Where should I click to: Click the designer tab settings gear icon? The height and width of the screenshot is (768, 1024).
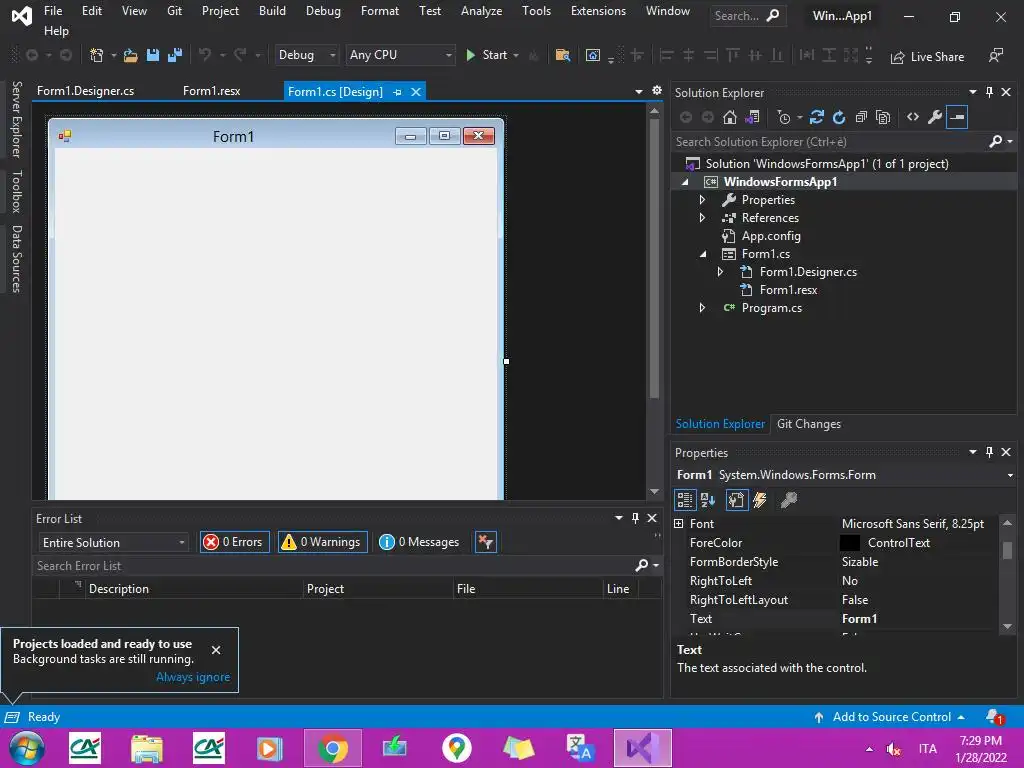coord(657,91)
